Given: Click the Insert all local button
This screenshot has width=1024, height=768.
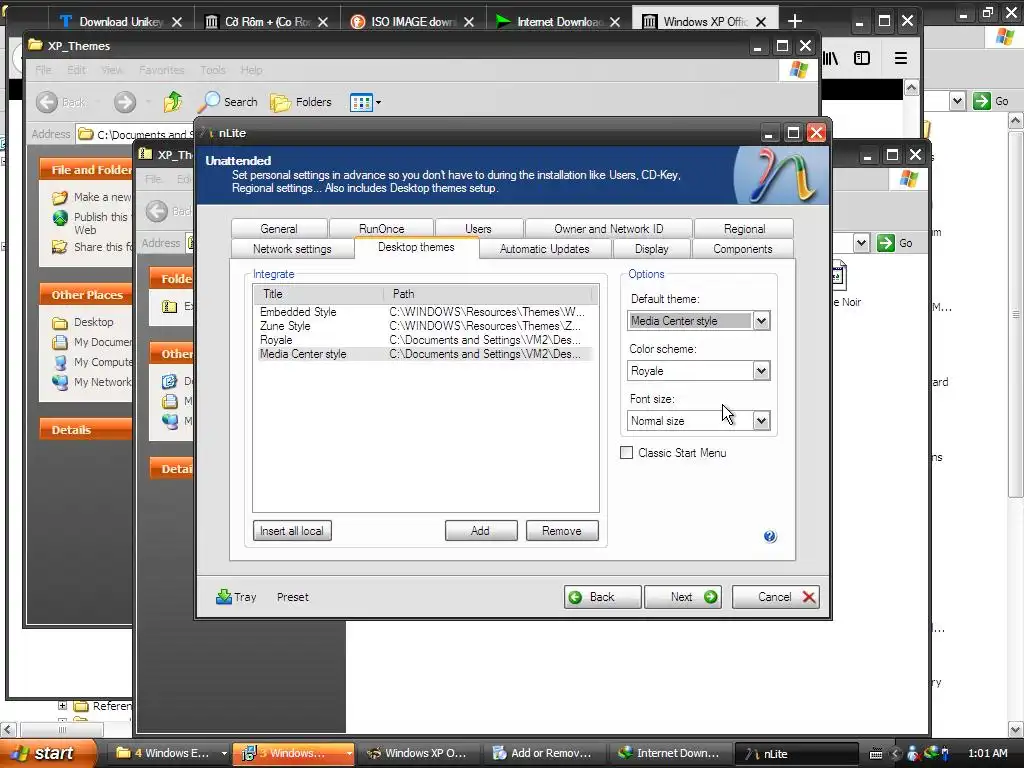Looking at the screenshot, I should pyautogui.click(x=292, y=531).
